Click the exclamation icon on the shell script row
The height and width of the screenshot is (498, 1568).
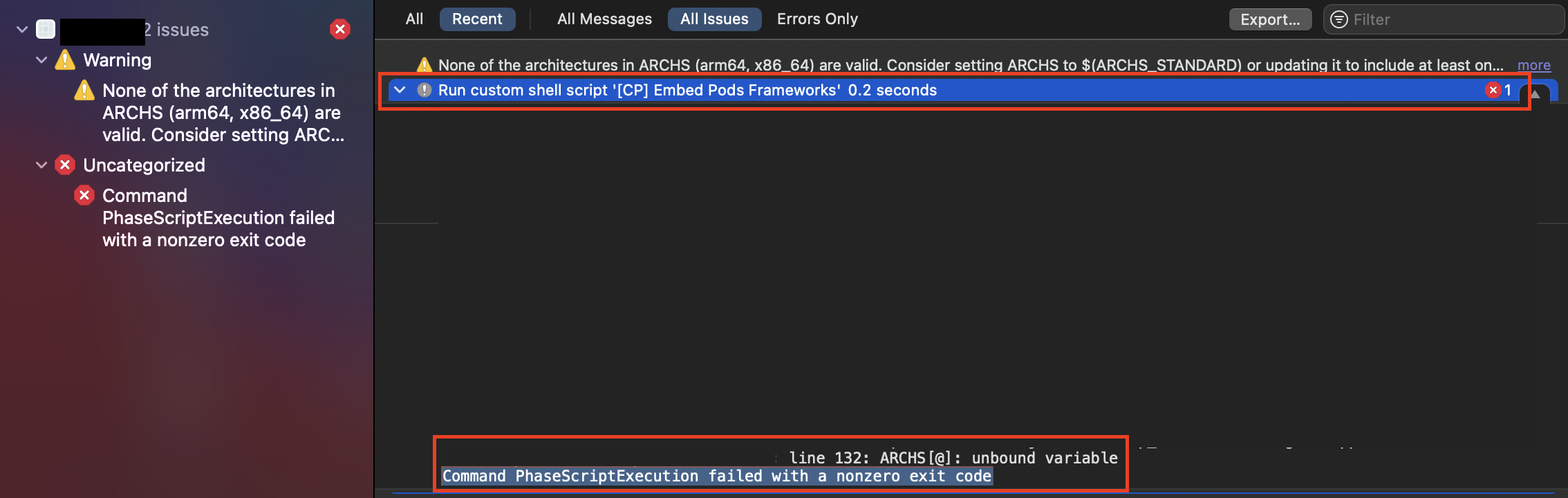426,90
